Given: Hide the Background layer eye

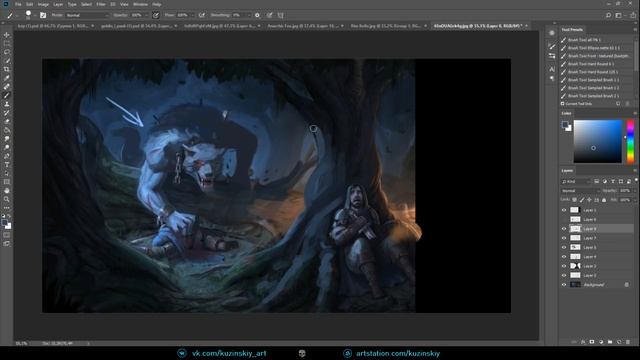Looking at the screenshot, I should (x=564, y=284).
